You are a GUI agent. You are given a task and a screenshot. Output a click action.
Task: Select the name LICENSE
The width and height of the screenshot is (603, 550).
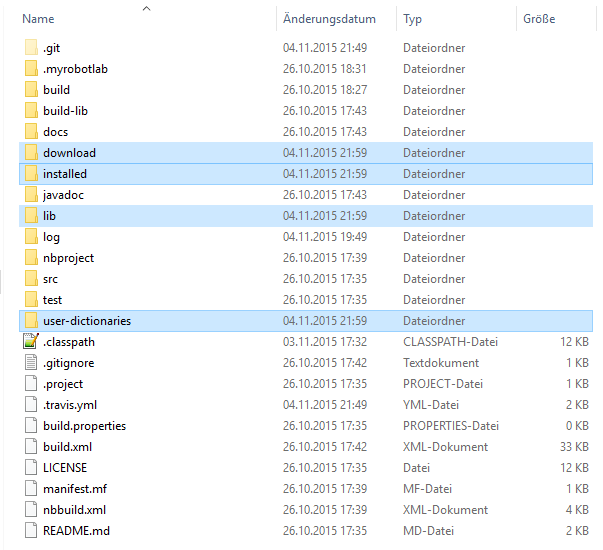[x=65, y=468]
